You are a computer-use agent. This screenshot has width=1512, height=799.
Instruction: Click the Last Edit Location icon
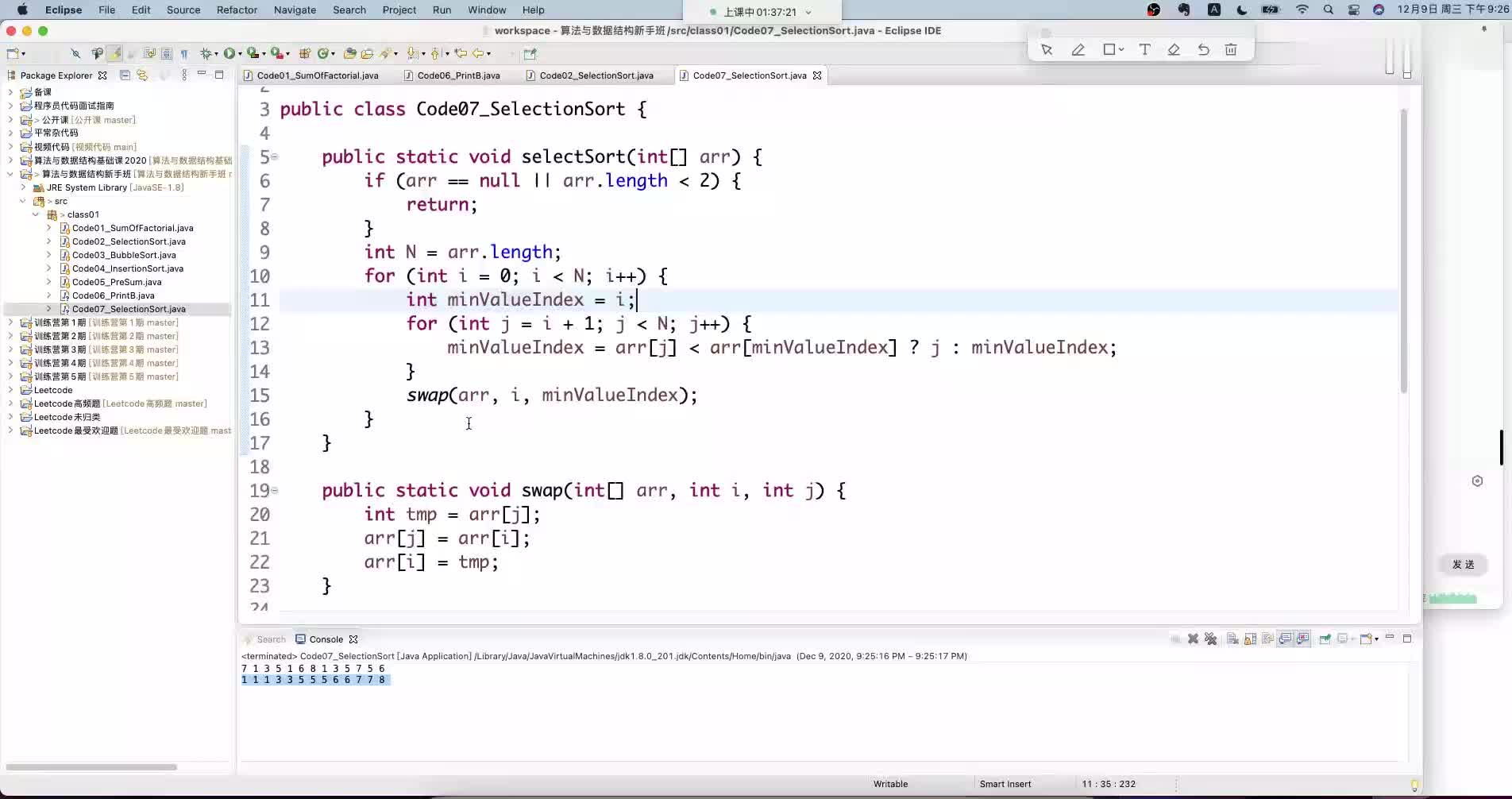pos(461,53)
